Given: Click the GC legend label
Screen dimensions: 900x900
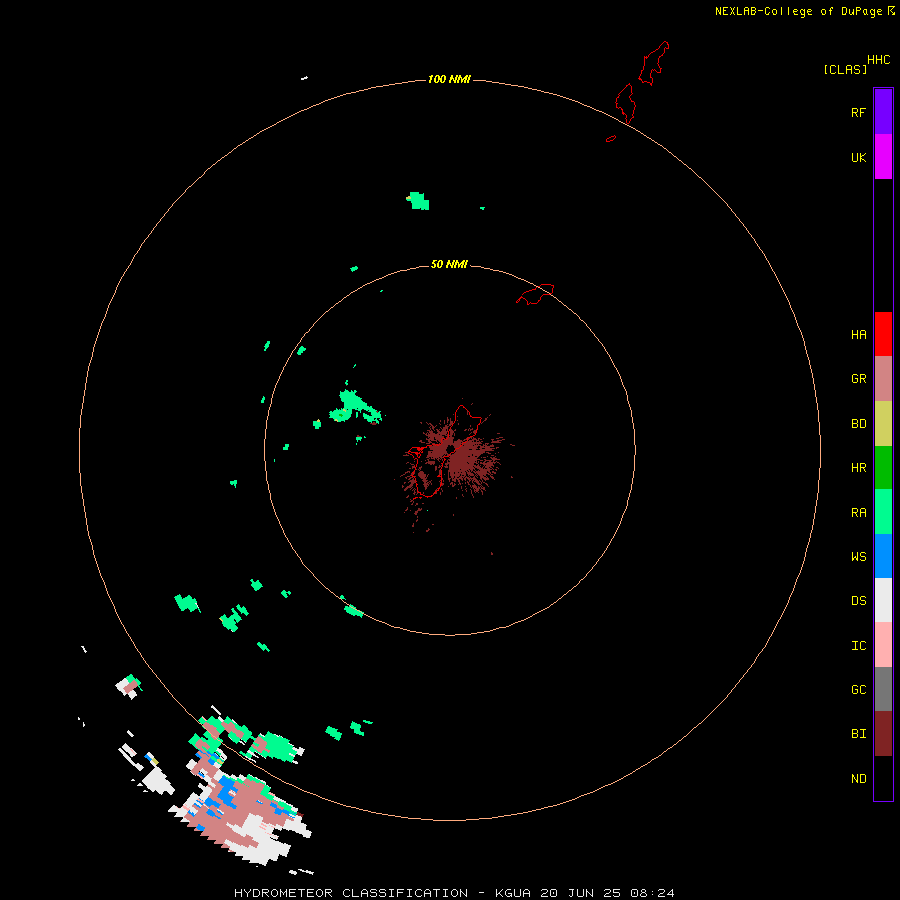Looking at the screenshot, I should (x=858, y=689).
